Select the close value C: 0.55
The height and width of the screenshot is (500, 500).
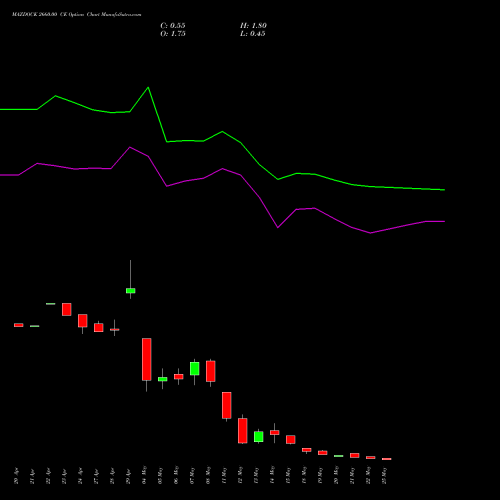[x=173, y=26]
